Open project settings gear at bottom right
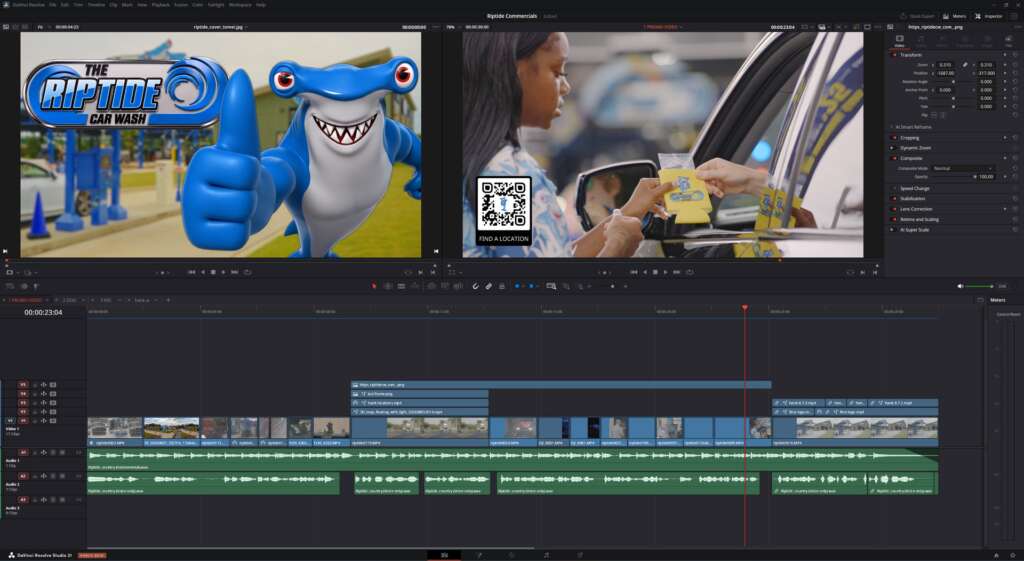This screenshot has width=1024, height=561. click(x=1012, y=555)
